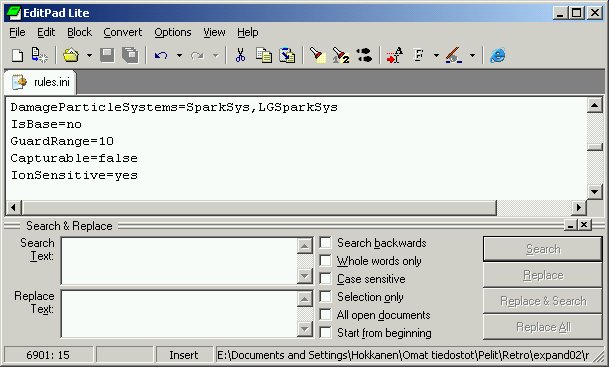The height and width of the screenshot is (367, 609).
Task: Open in browser with Internet Explorer icon
Action: pos(498,56)
